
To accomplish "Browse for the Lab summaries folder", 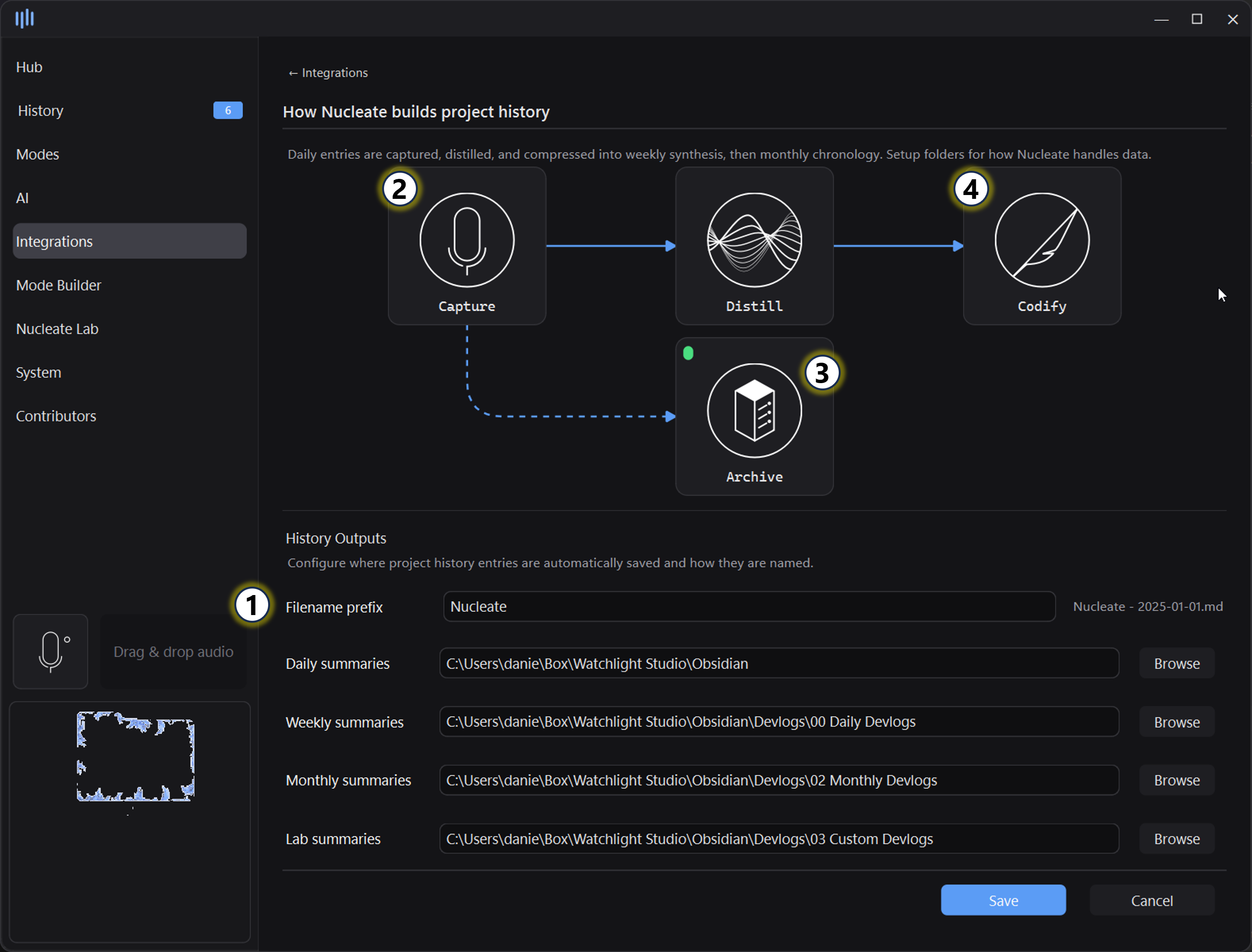I will [x=1177, y=839].
